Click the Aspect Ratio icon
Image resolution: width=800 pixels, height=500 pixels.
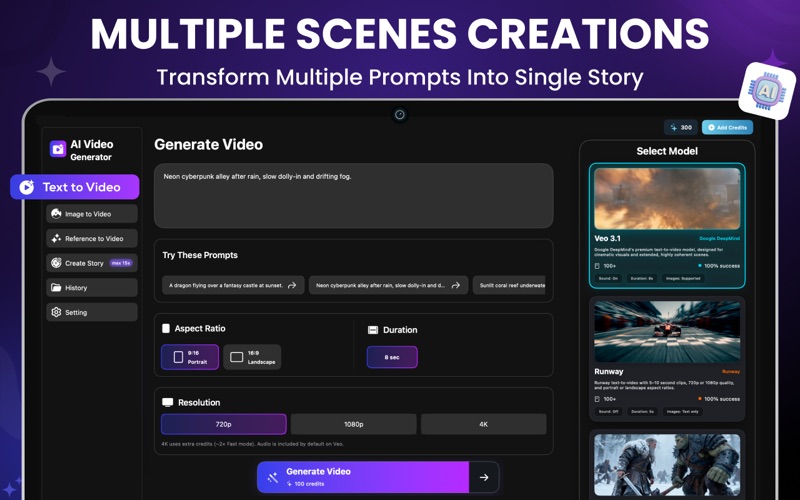(x=166, y=328)
